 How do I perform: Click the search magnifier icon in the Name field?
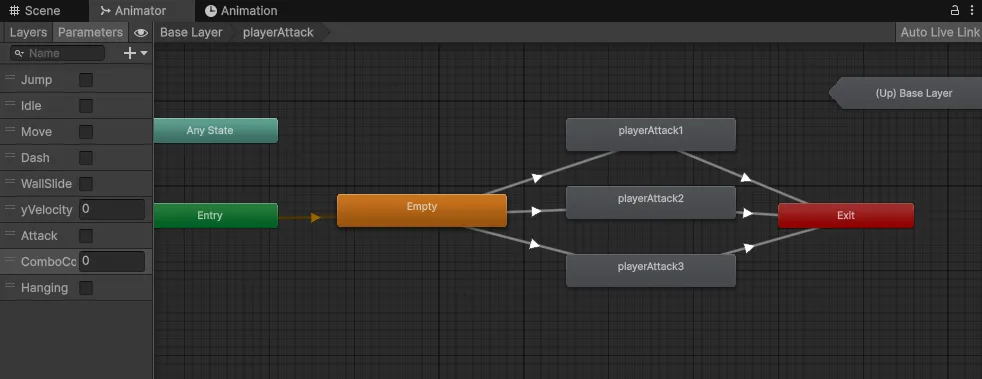point(19,53)
